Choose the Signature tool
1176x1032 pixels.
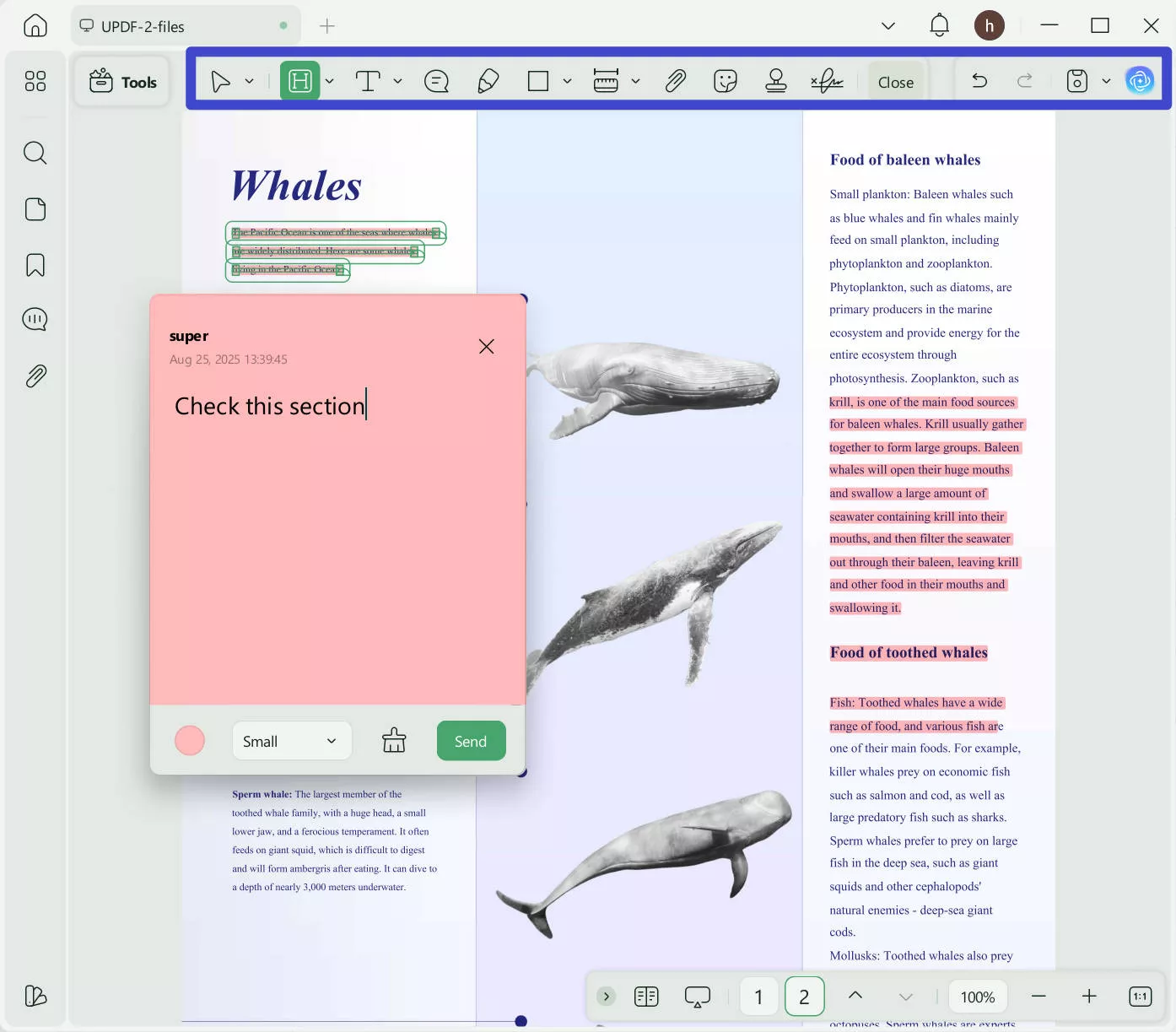coord(827,81)
